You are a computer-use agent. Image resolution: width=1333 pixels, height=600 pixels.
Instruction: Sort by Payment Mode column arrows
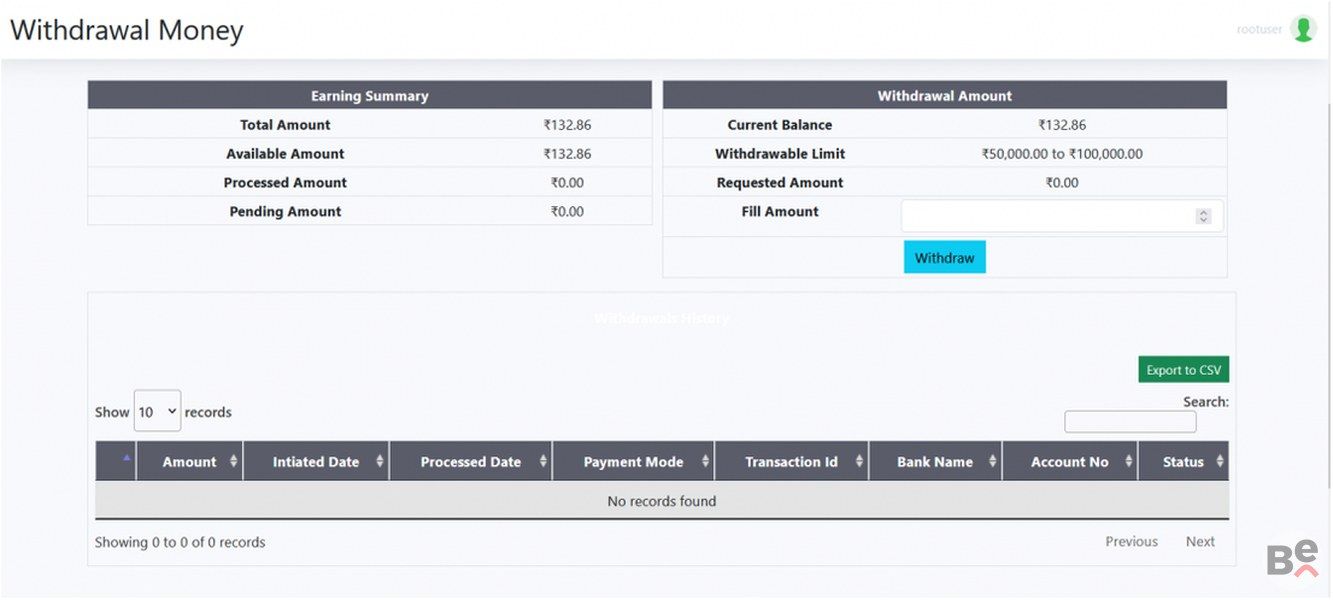click(705, 461)
